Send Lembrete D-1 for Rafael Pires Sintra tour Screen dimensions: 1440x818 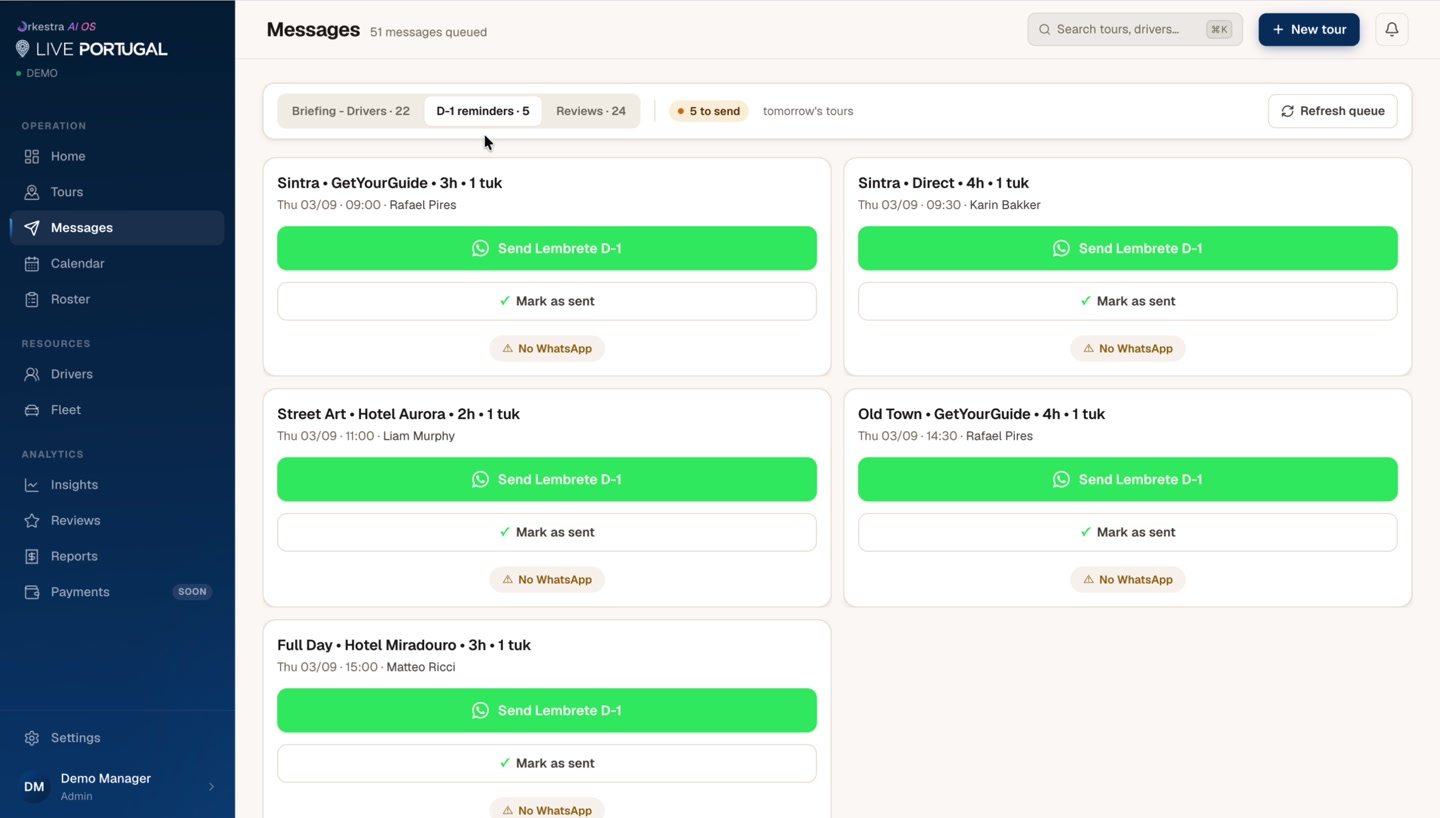(x=547, y=248)
